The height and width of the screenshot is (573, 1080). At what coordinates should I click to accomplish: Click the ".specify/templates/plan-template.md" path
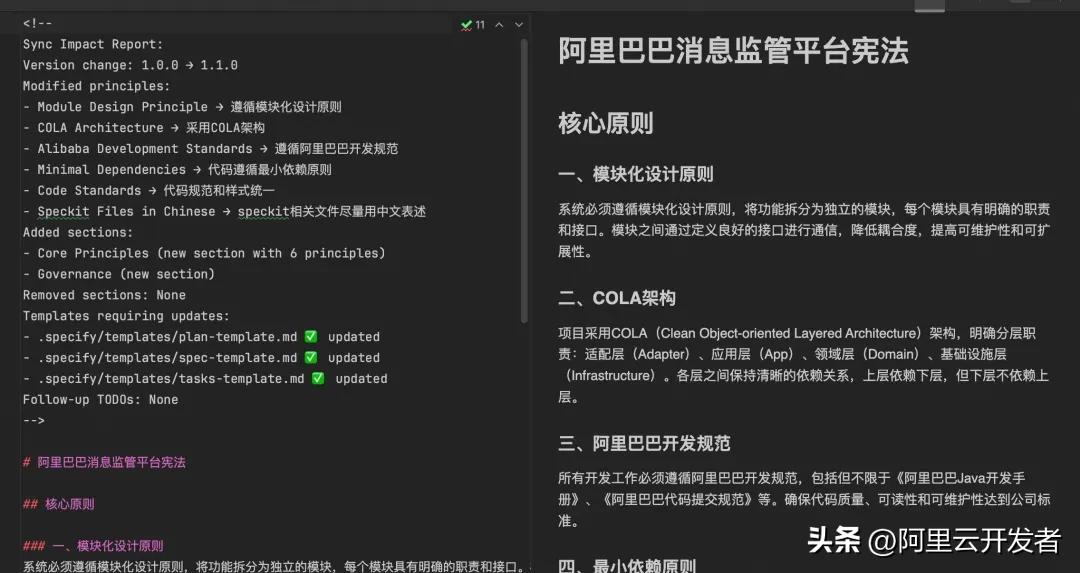pos(167,337)
